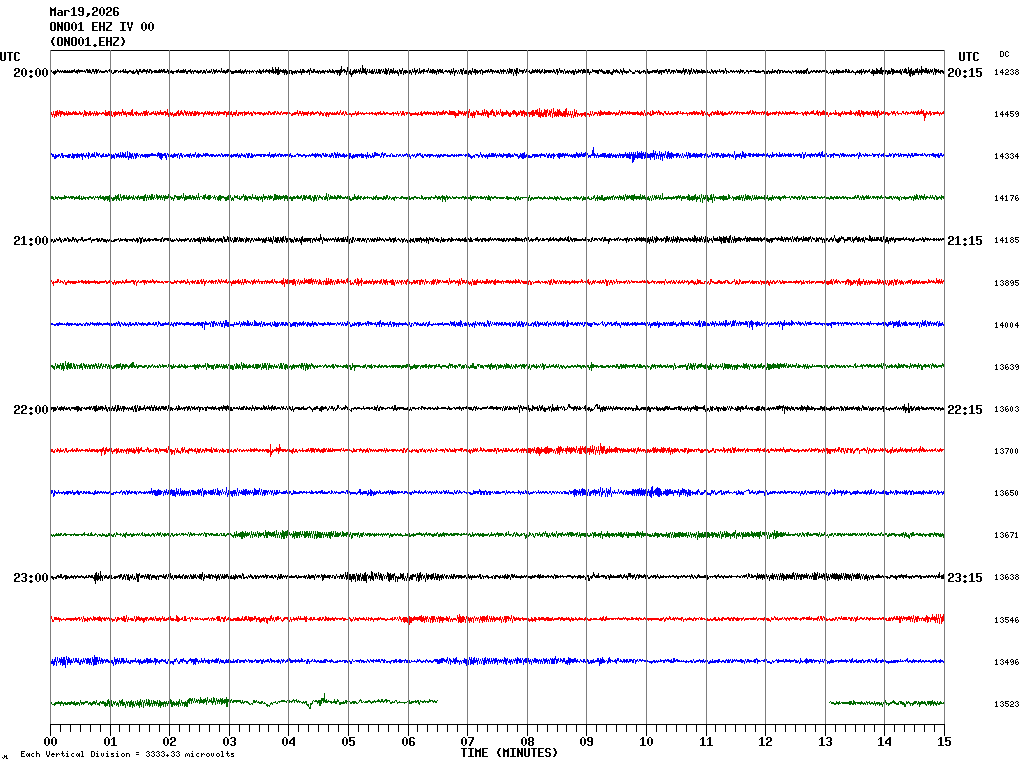Screen dimensions: 1024x768
Task: Click the DC value 13523 in bottom row
Action: click(1006, 705)
